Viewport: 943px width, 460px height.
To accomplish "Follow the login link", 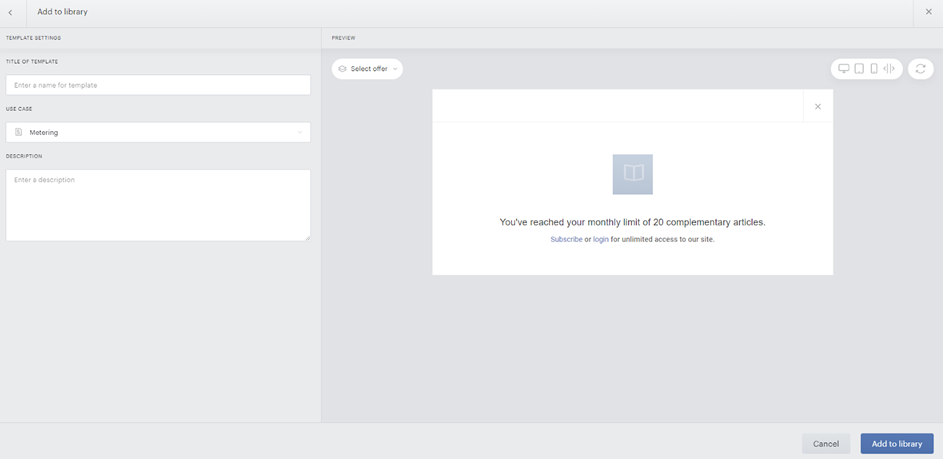I will click(x=601, y=239).
